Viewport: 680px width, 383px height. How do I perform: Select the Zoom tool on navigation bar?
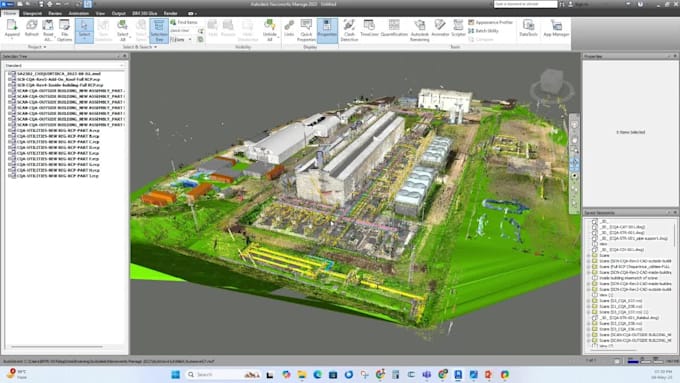click(x=574, y=151)
